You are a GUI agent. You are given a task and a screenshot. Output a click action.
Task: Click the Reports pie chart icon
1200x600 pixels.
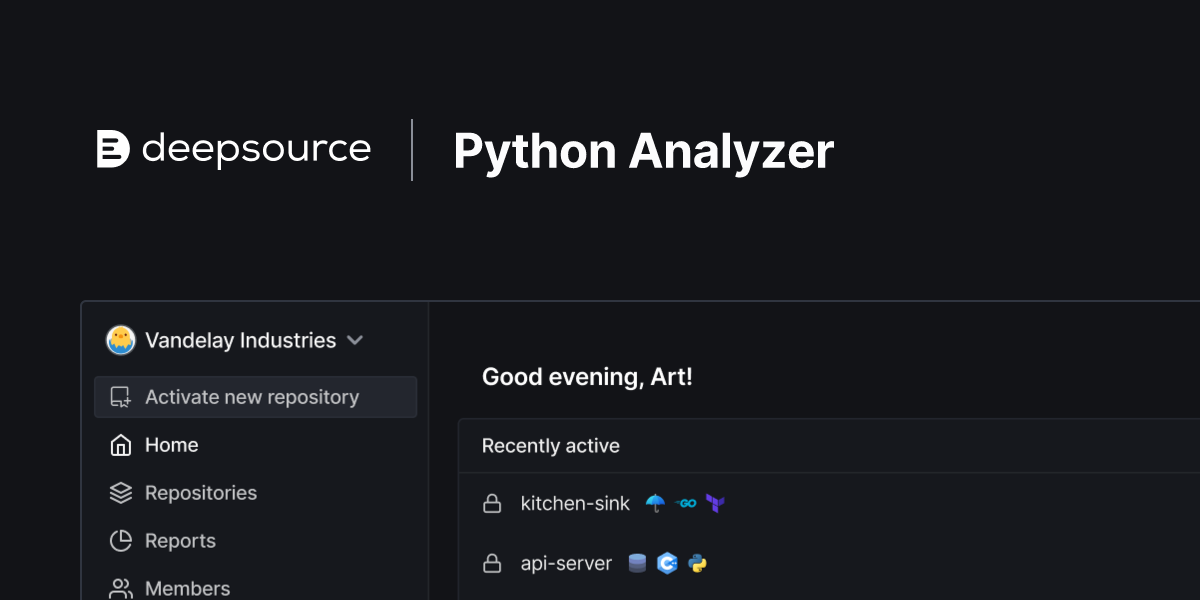click(121, 541)
